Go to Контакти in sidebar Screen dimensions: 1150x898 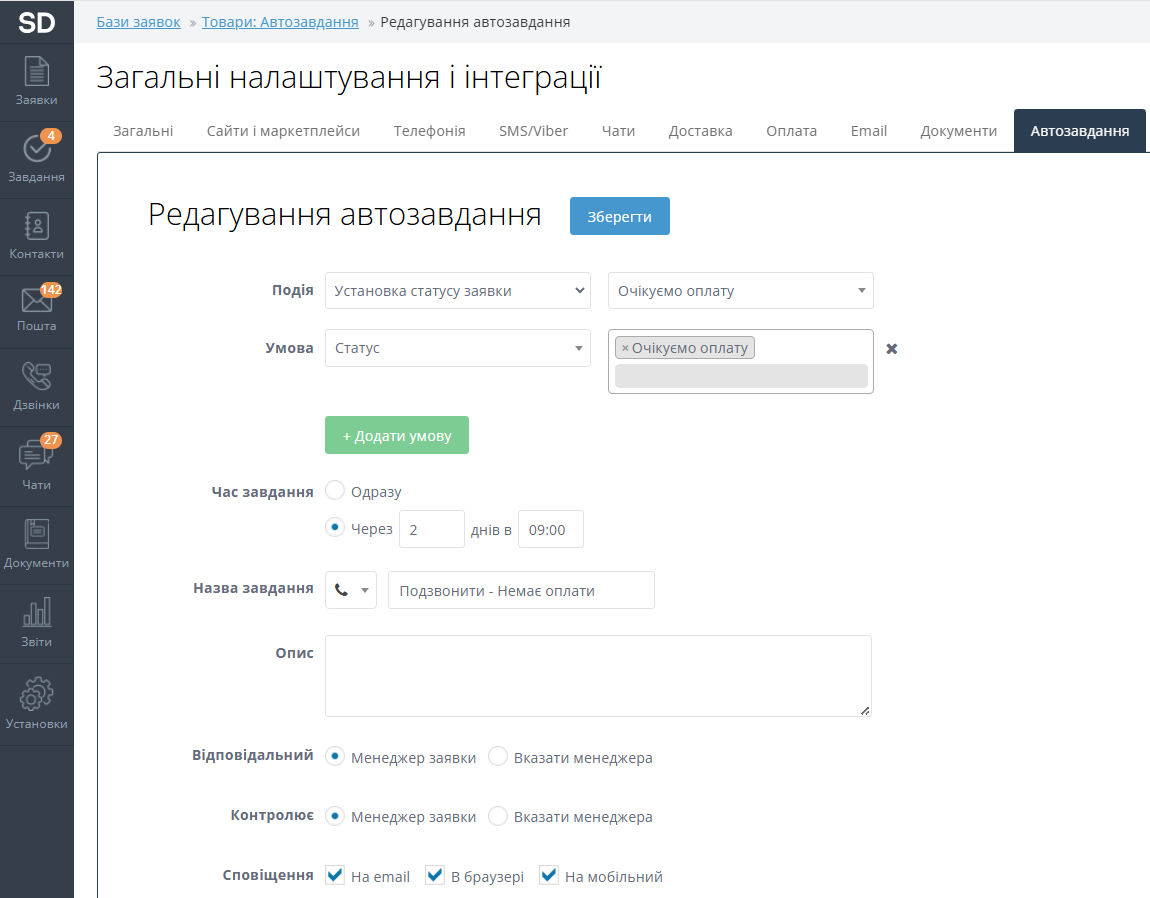[x=36, y=236]
